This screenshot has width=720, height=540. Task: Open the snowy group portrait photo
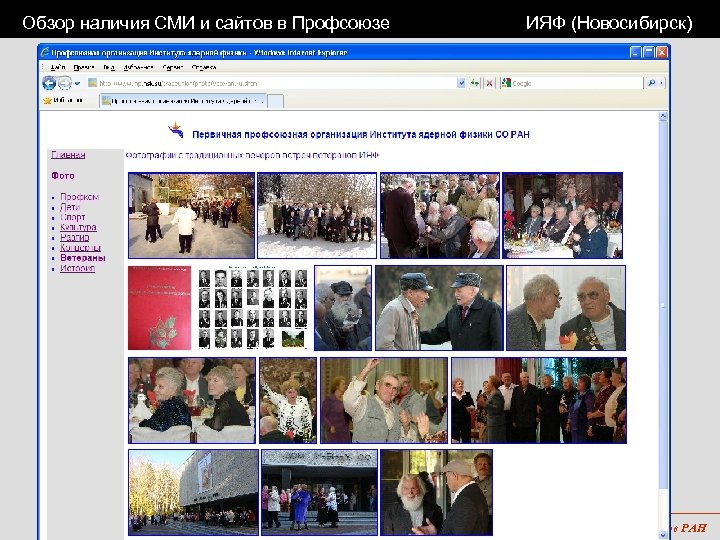pyautogui.click(x=316, y=215)
